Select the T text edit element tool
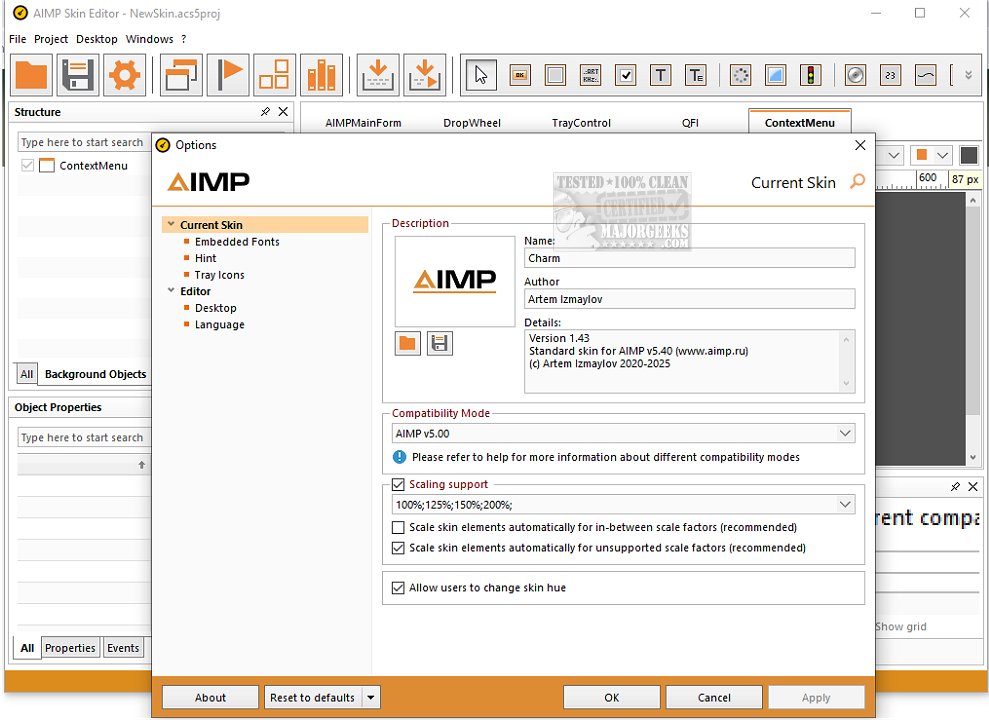The width and height of the screenshot is (989, 720). pos(696,76)
